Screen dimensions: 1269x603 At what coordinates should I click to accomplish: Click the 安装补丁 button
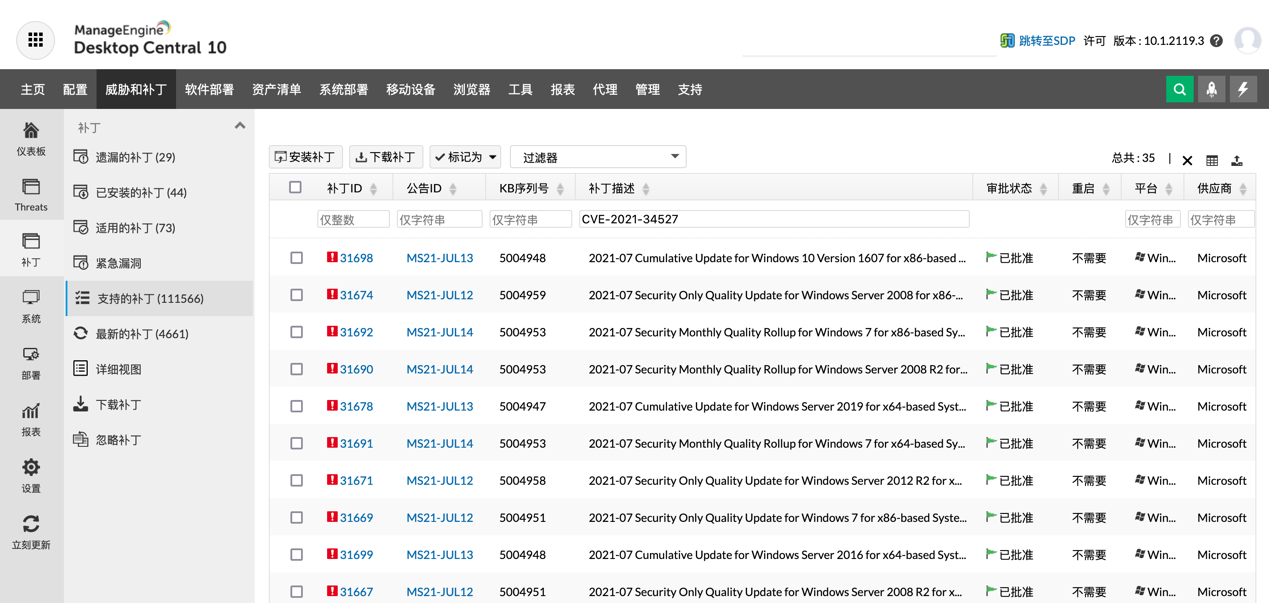(305, 157)
